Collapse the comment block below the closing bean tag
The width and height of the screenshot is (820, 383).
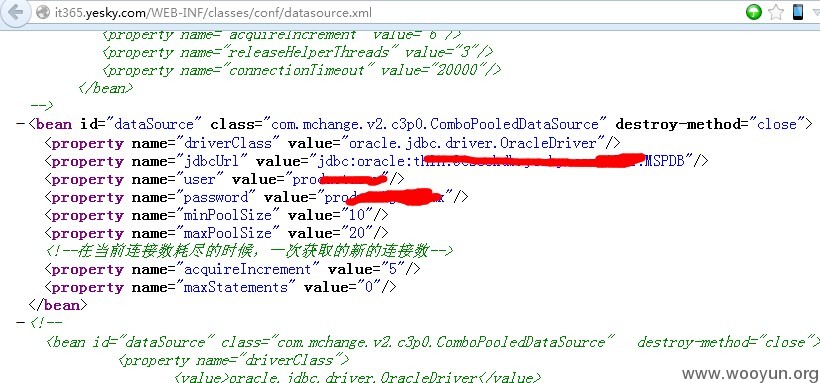pyautogui.click(x=20, y=323)
